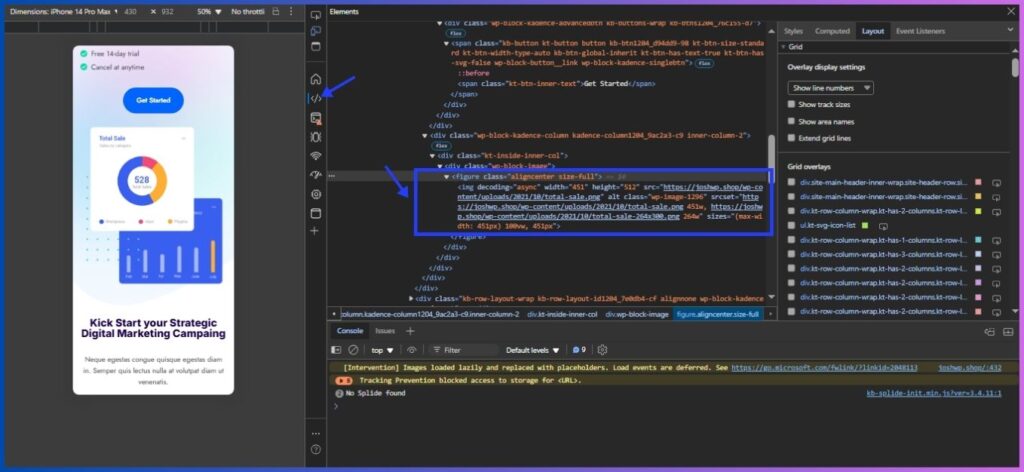The width and height of the screenshot is (1024, 472).
Task: Open the Elements tool icon in activity bar
Action: (316, 98)
